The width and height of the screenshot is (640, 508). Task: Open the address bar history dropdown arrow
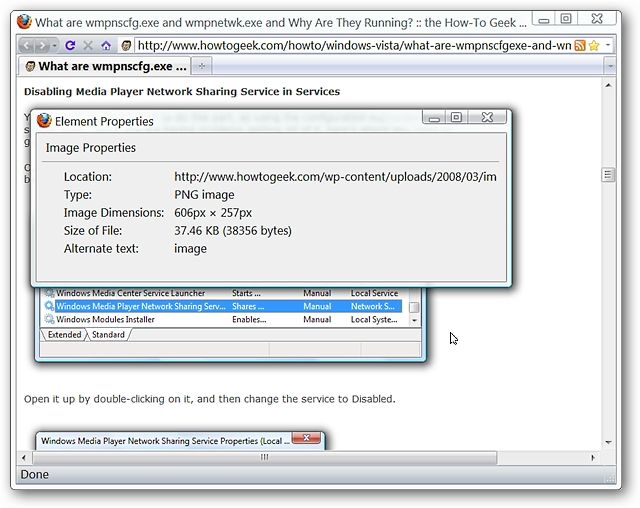[x=608, y=45]
